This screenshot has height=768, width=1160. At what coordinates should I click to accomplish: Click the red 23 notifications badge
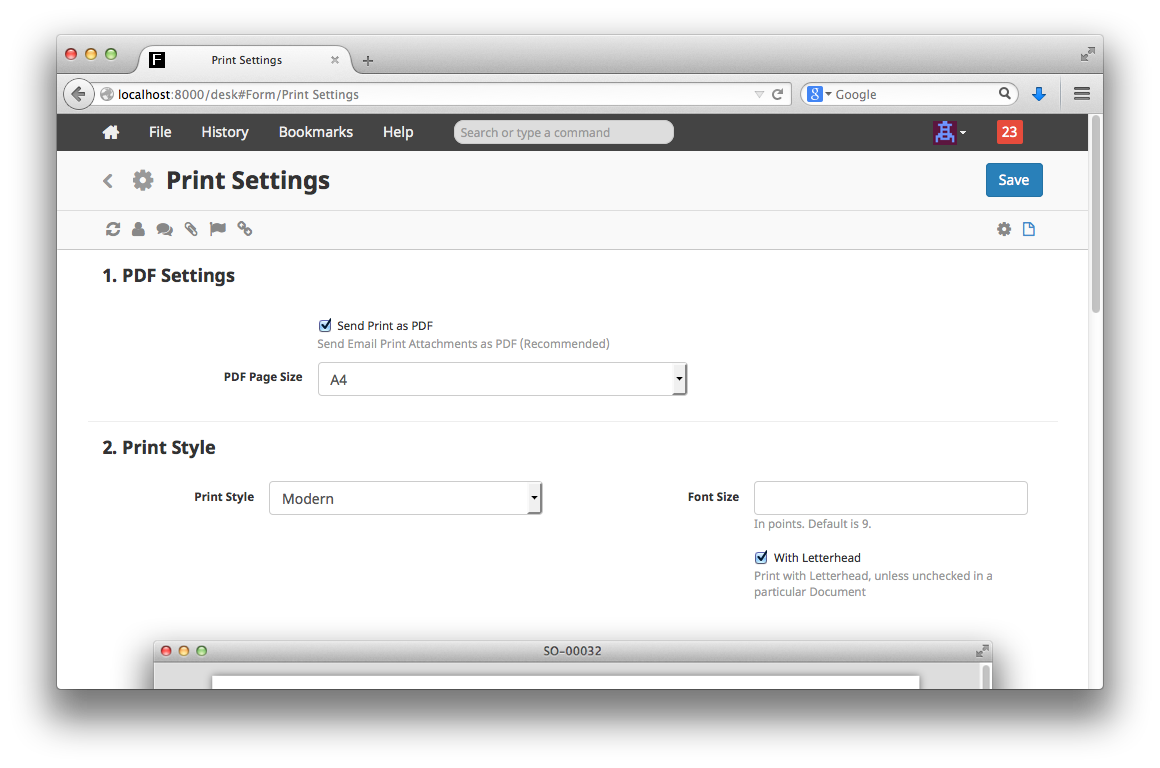pos(1009,132)
